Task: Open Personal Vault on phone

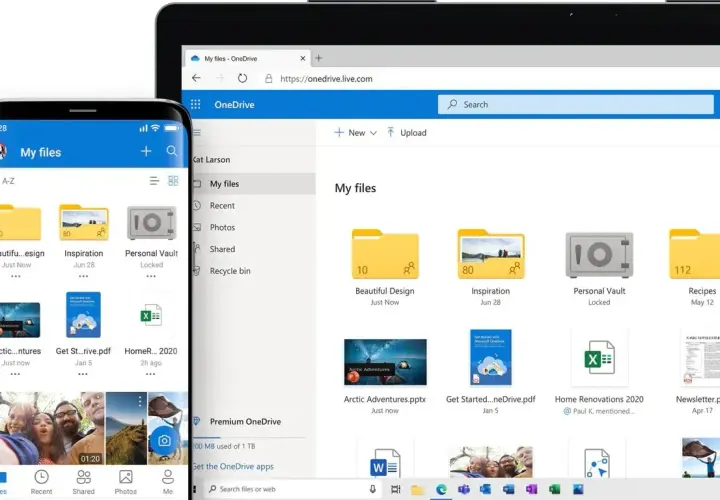Action: click(x=152, y=223)
